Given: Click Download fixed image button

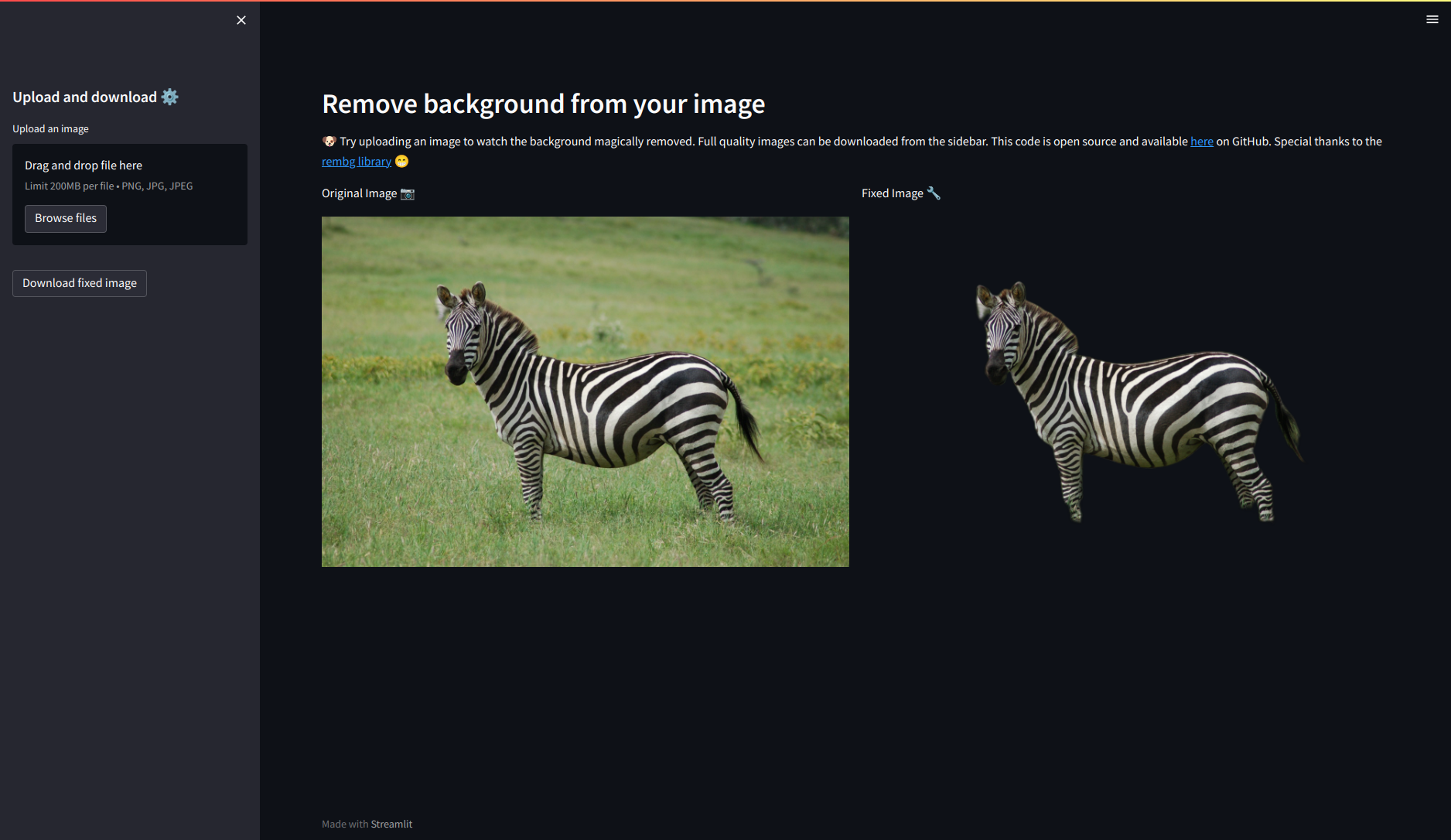Looking at the screenshot, I should [x=80, y=283].
